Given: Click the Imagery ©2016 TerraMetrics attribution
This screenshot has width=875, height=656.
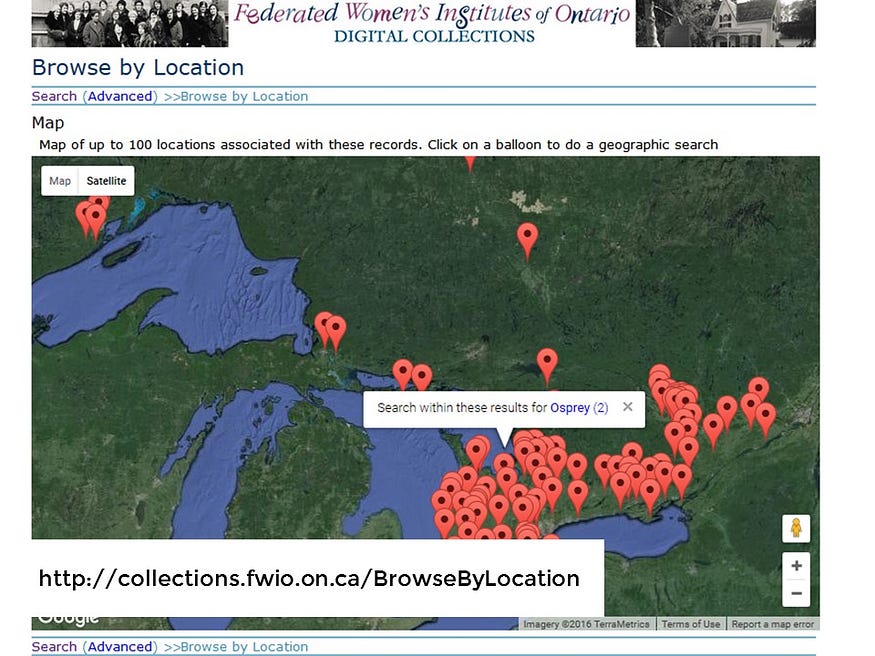Looking at the screenshot, I should tap(586, 624).
